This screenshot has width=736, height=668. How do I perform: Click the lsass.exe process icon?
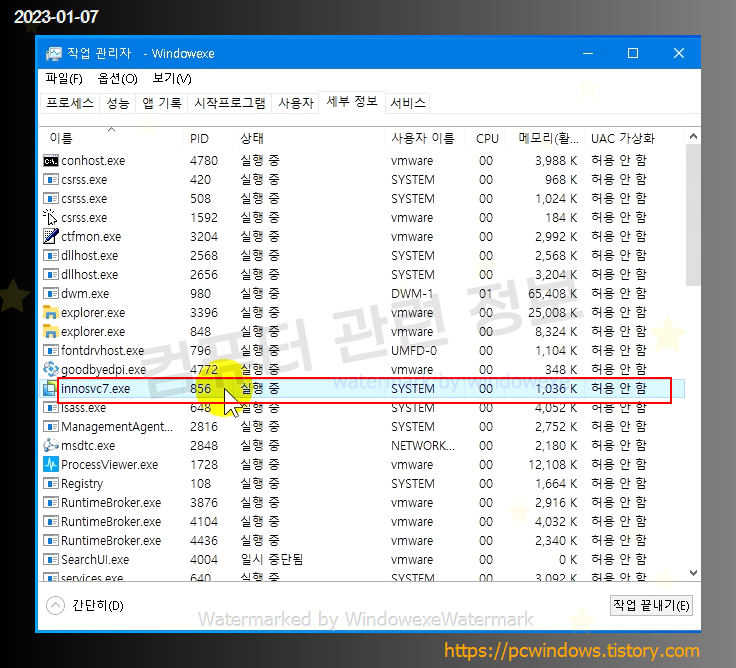[51, 407]
